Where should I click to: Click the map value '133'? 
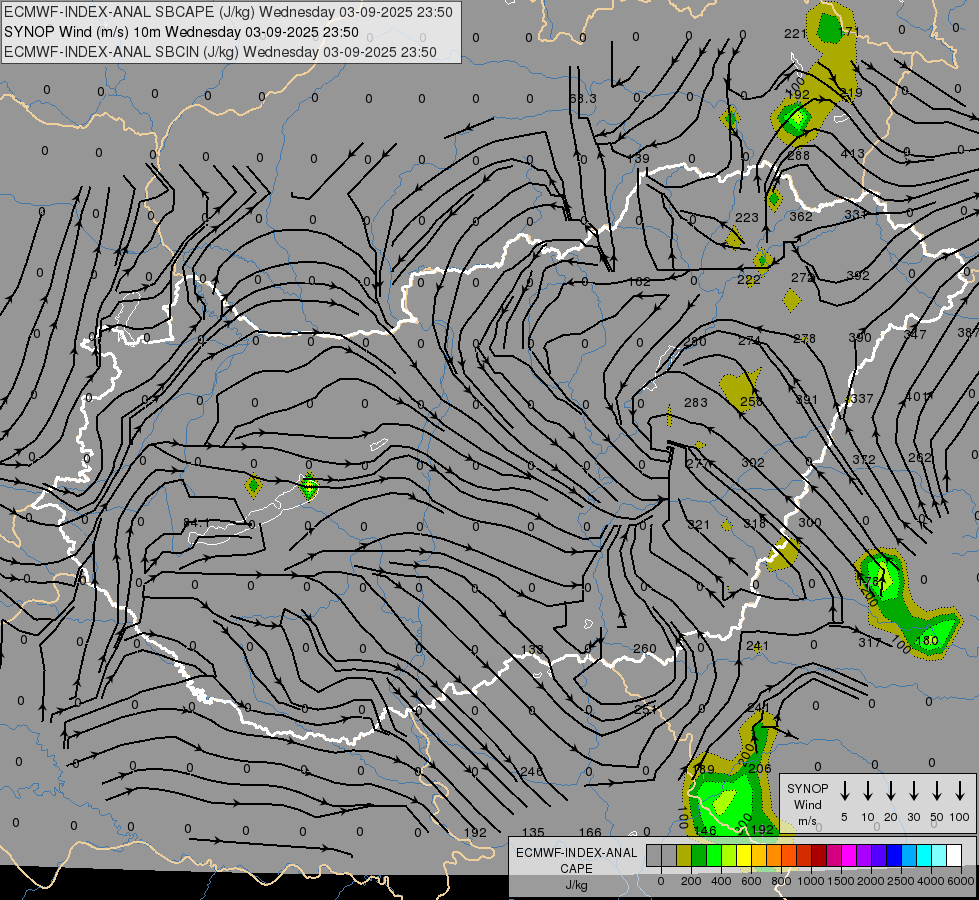coord(532,649)
